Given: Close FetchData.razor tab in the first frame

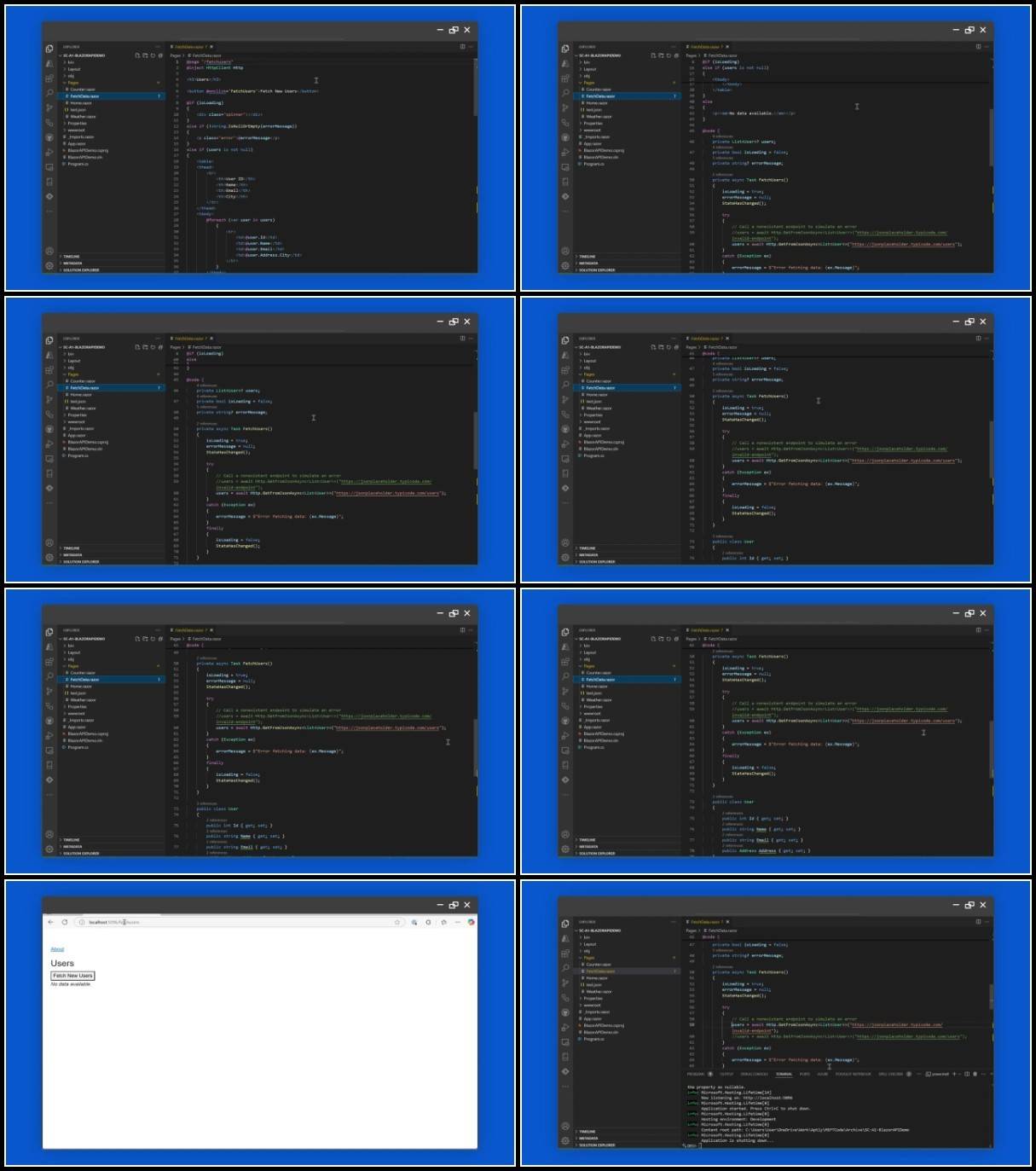Looking at the screenshot, I should (x=211, y=47).
